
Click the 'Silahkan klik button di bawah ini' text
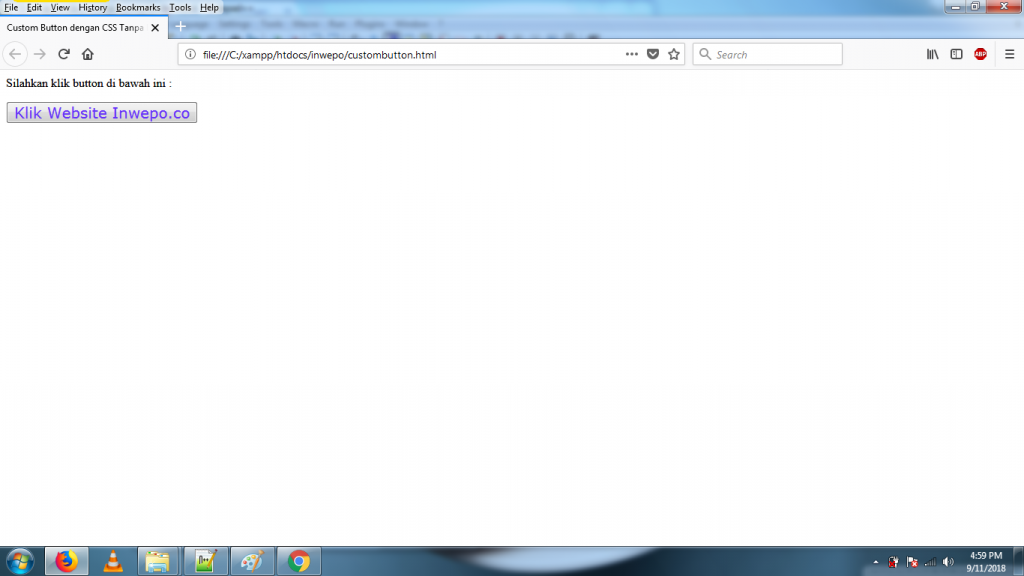click(x=88, y=84)
